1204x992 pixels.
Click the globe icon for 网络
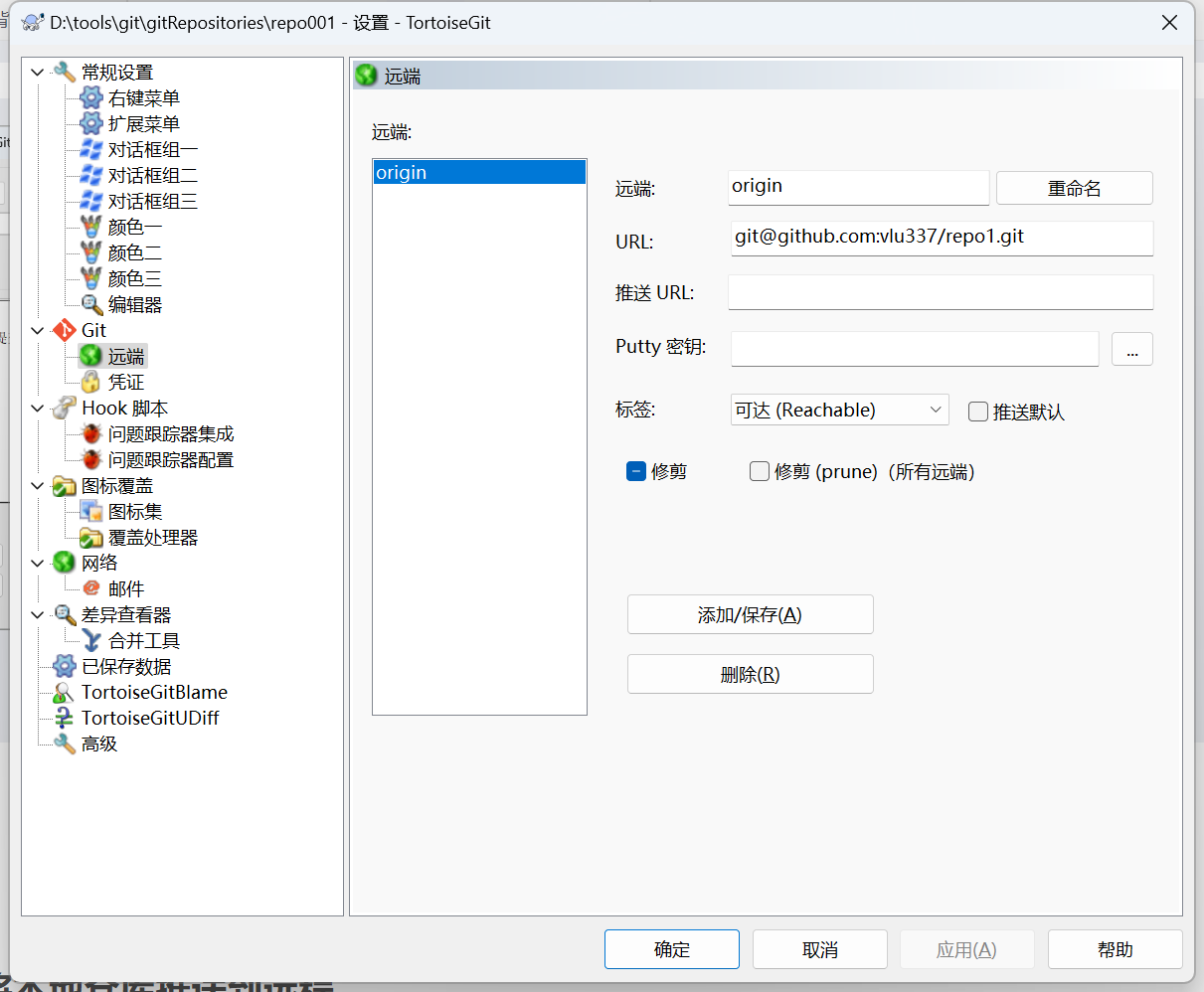pos(65,563)
